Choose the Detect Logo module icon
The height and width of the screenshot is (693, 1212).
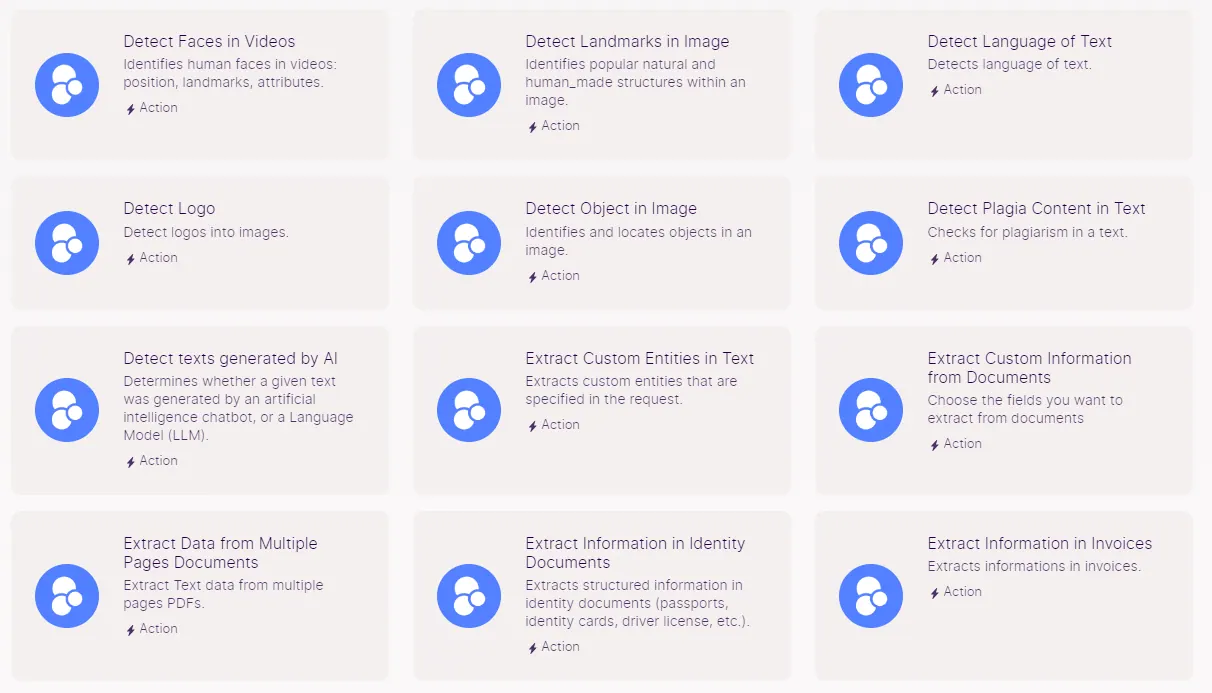tap(67, 243)
